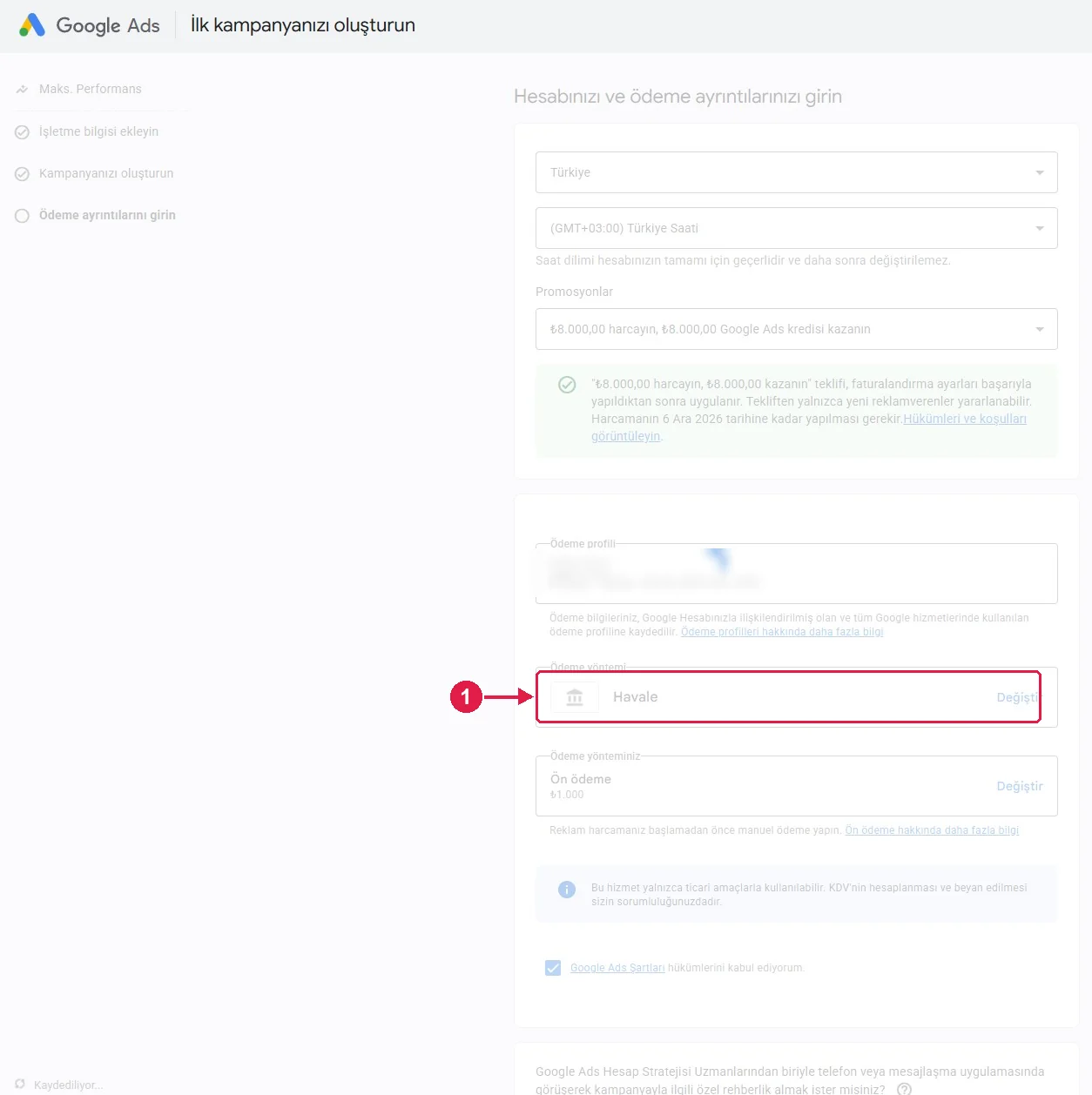Click the Ödeme ayrıntılarını girin circle icon
Image resolution: width=1092 pixels, height=1095 pixels.
22,216
